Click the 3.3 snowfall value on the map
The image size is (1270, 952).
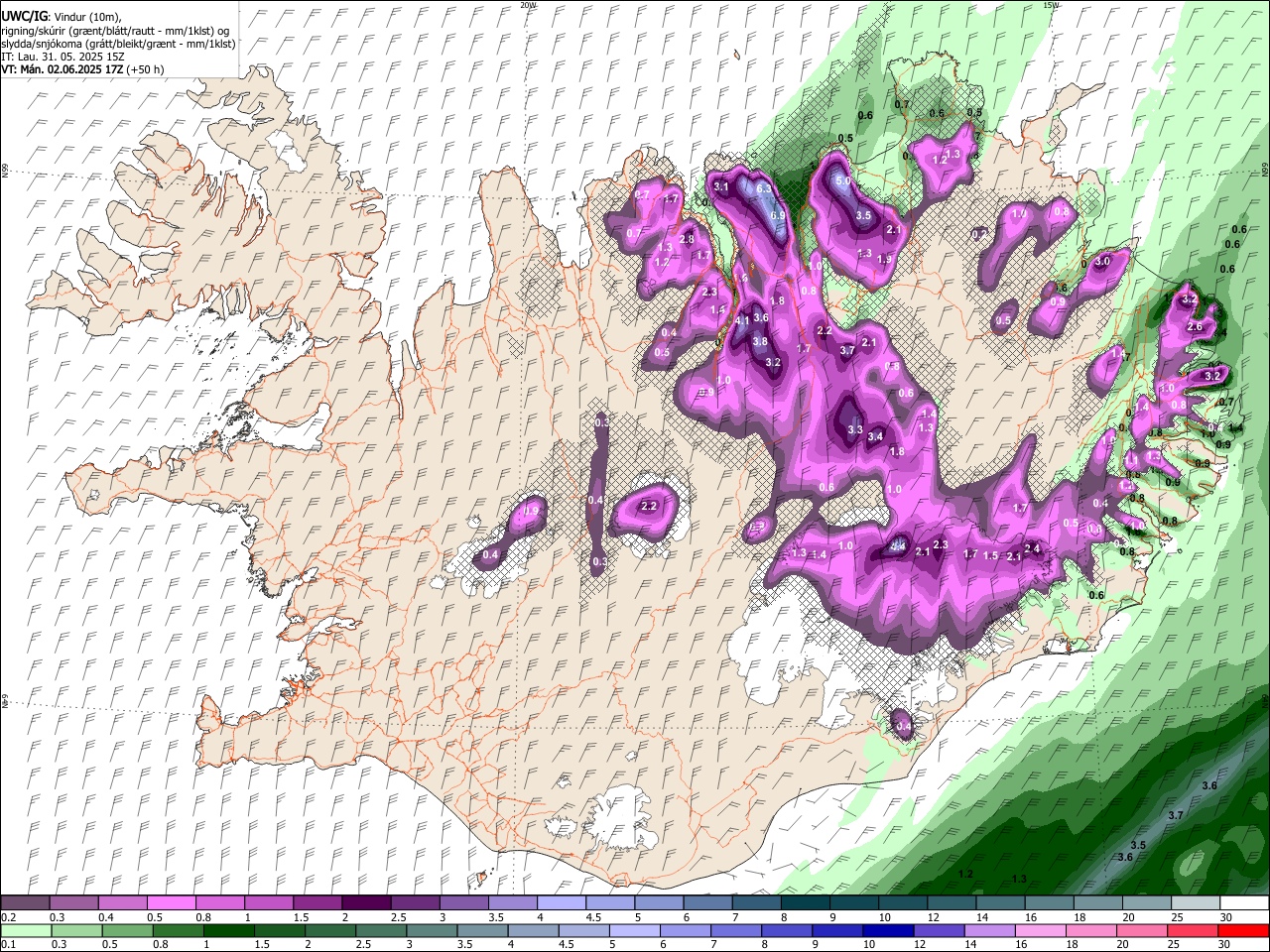tap(855, 430)
